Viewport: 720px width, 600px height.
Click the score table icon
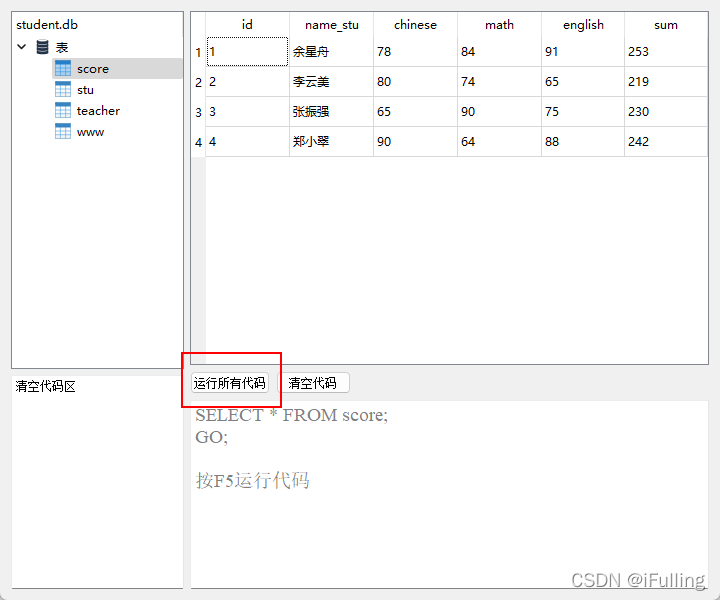tap(63, 68)
